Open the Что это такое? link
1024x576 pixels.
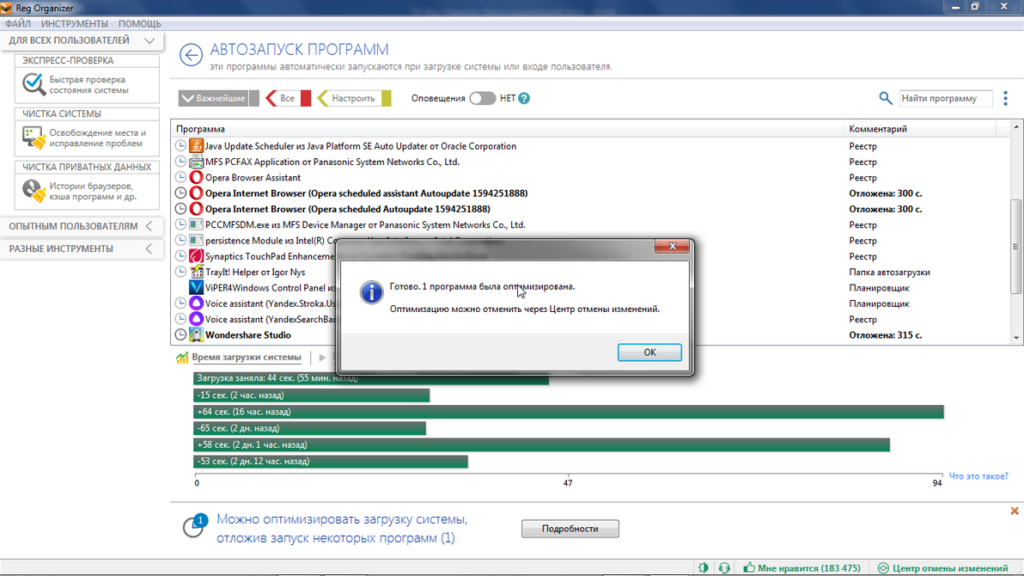(x=978, y=476)
